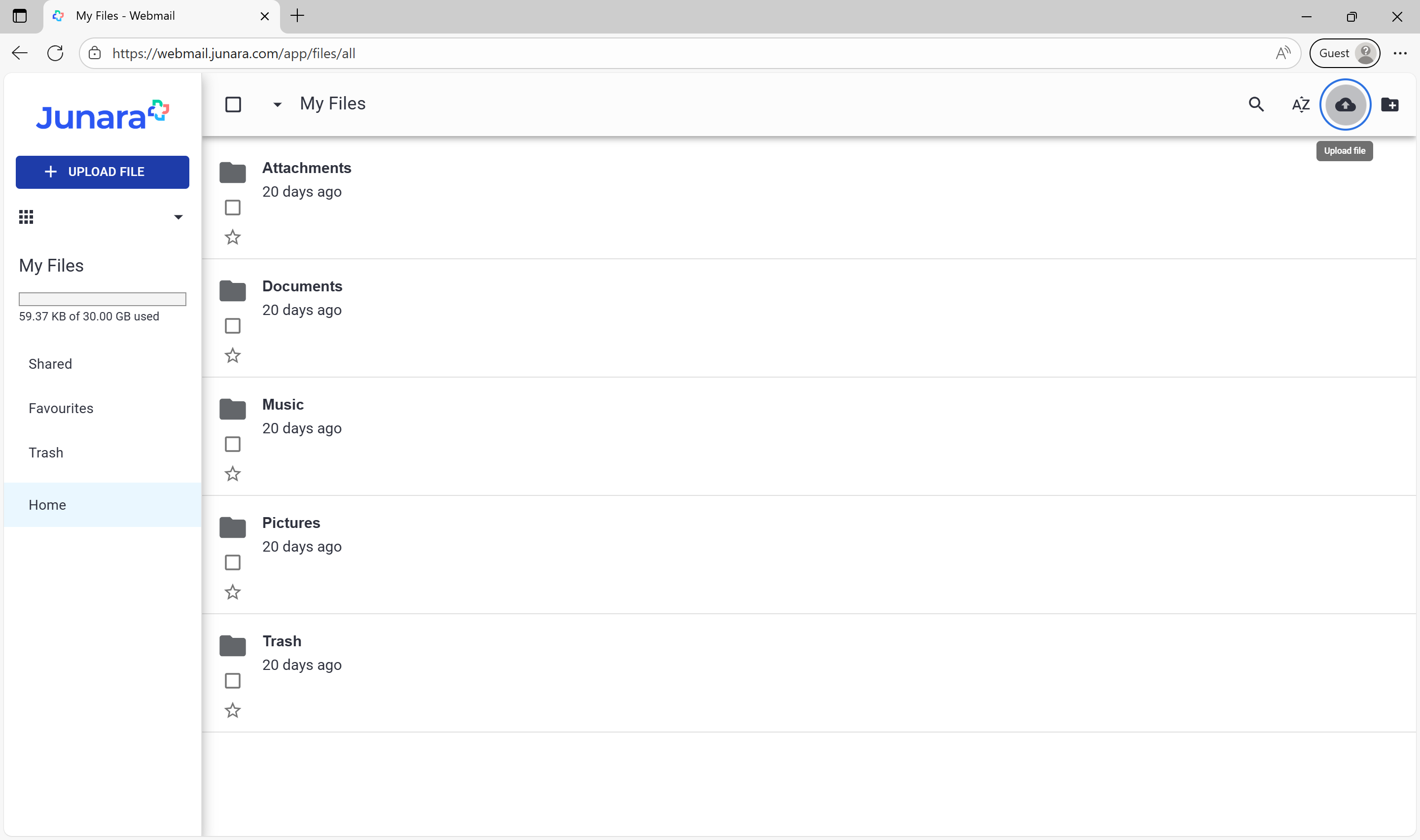This screenshot has width=1420, height=840.
Task: Check the Documents folder checkbox
Action: pyautogui.click(x=233, y=325)
